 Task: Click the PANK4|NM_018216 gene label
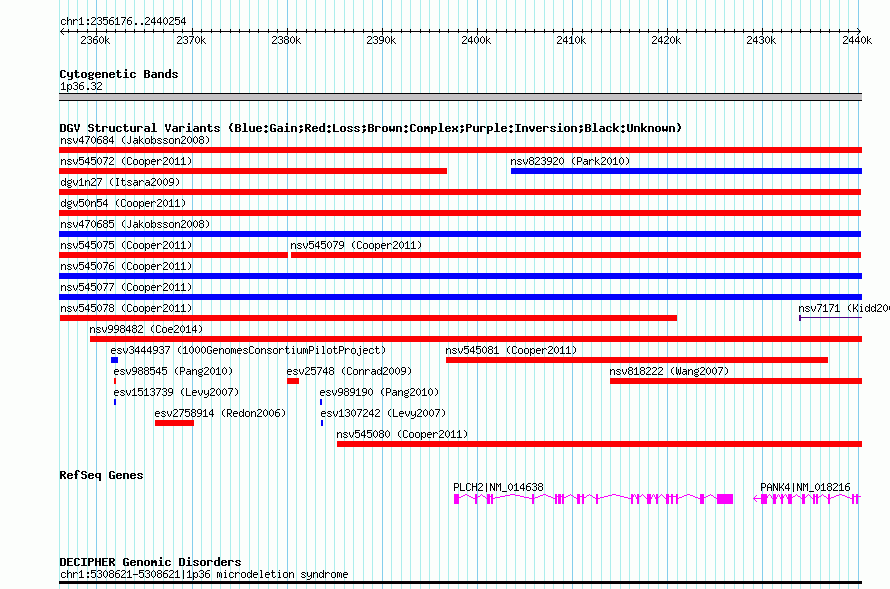[x=805, y=487]
